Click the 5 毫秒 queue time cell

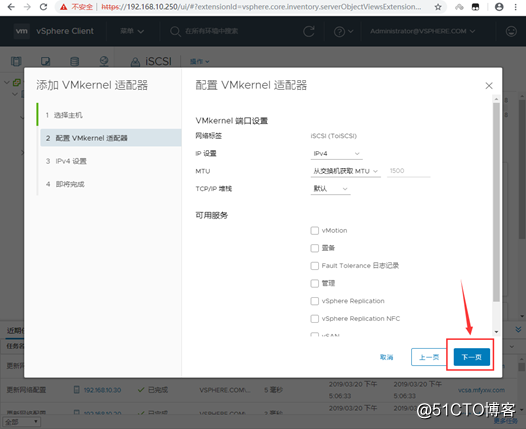[273, 390]
